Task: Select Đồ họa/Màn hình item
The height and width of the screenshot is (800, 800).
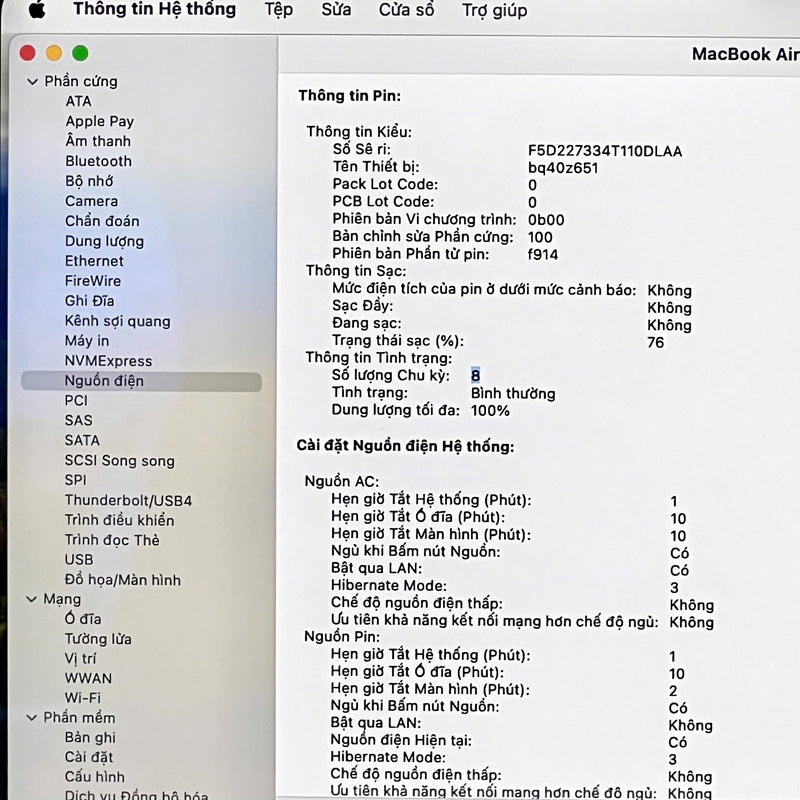Action: pyautogui.click(x=123, y=580)
